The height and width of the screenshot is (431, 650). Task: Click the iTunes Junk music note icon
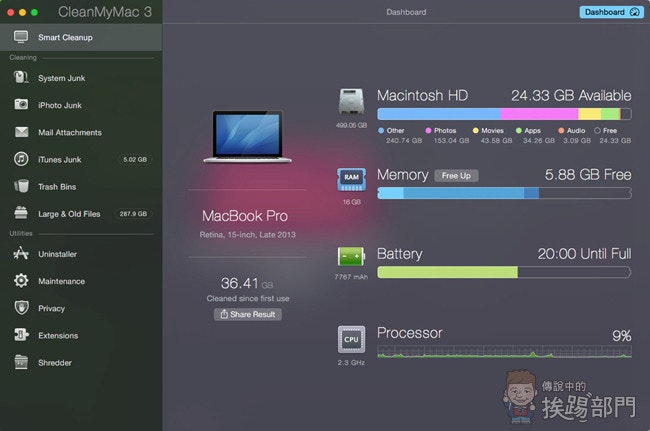point(21,159)
